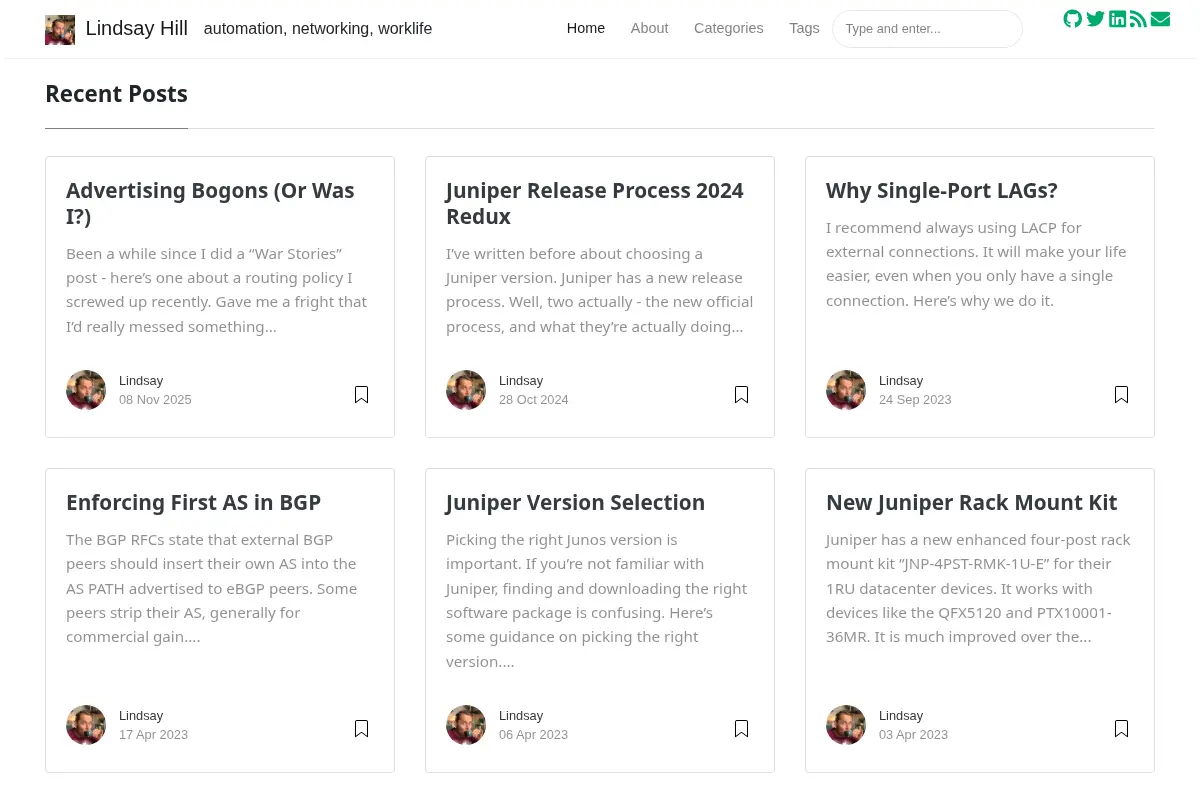Viewport: 1200px width, 800px height.
Task: Open the RSS feed icon
Action: (1138, 19)
